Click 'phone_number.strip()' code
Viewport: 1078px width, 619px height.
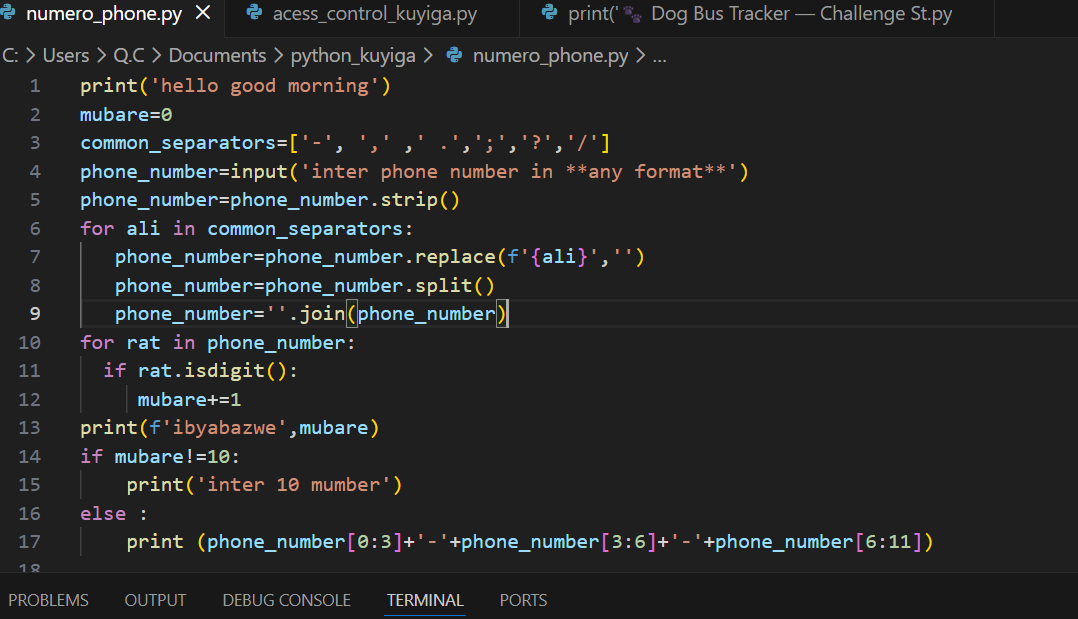[x=344, y=200]
